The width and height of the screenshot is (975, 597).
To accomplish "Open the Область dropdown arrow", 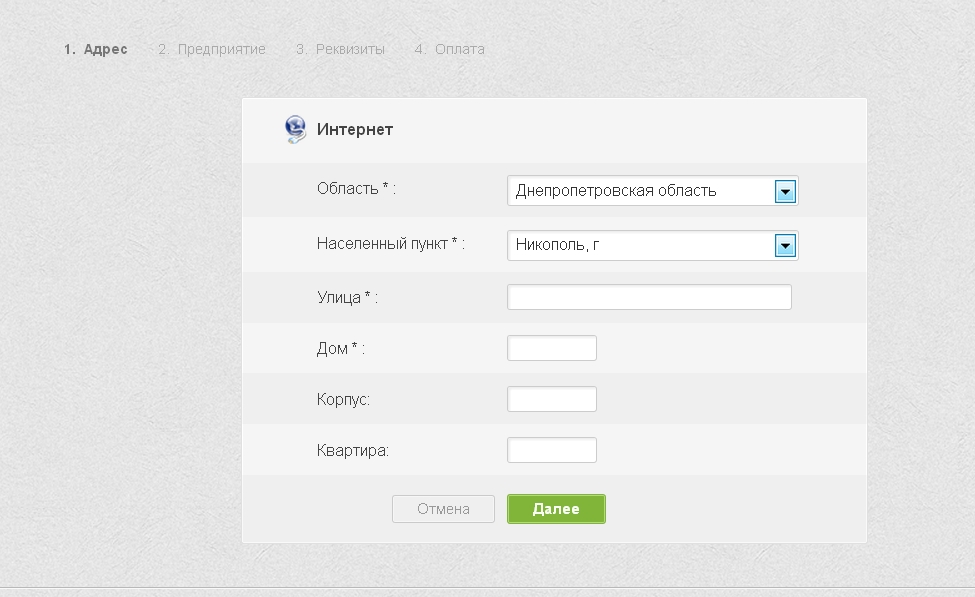I will pos(785,192).
